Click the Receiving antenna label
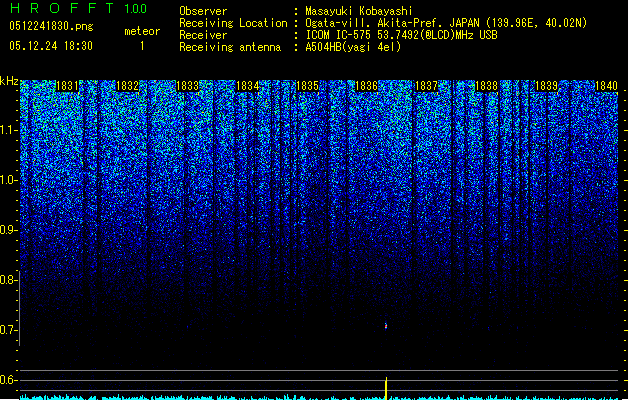Image resolution: width=629 pixels, height=400 pixels. [230, 47]
